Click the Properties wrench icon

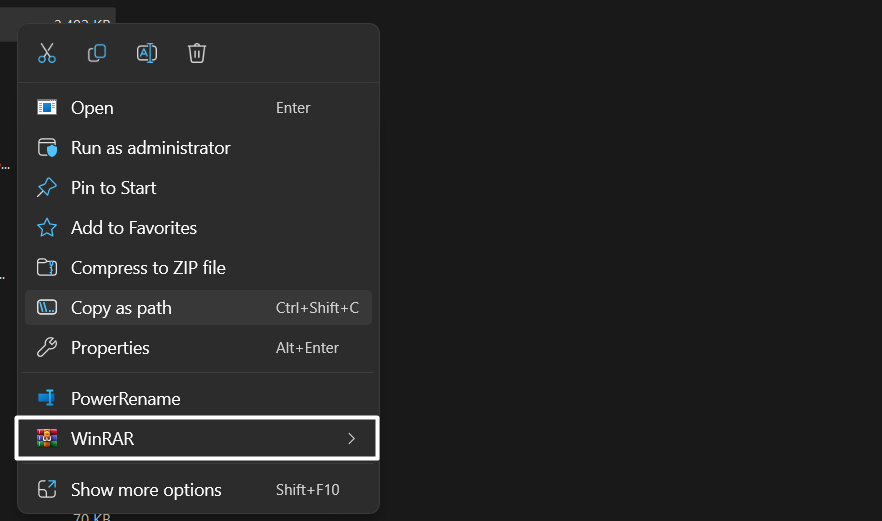click(x=47, y=348)
